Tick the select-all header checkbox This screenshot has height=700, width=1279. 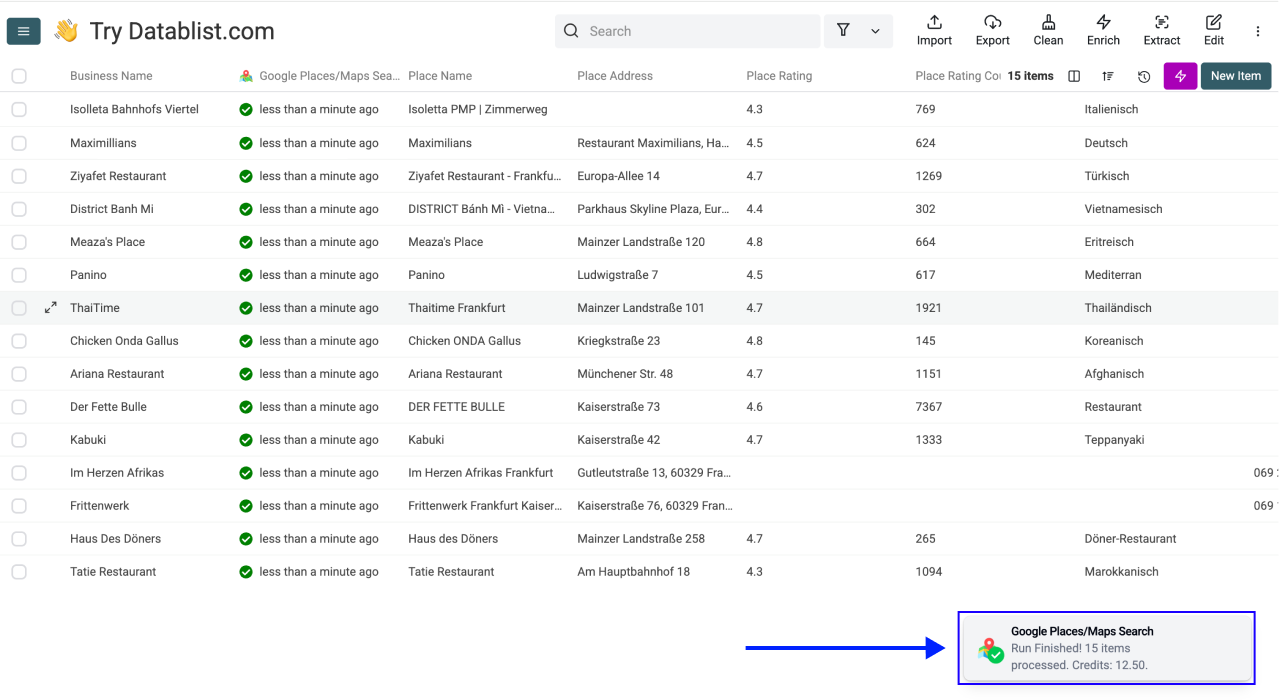click(19, 76)
